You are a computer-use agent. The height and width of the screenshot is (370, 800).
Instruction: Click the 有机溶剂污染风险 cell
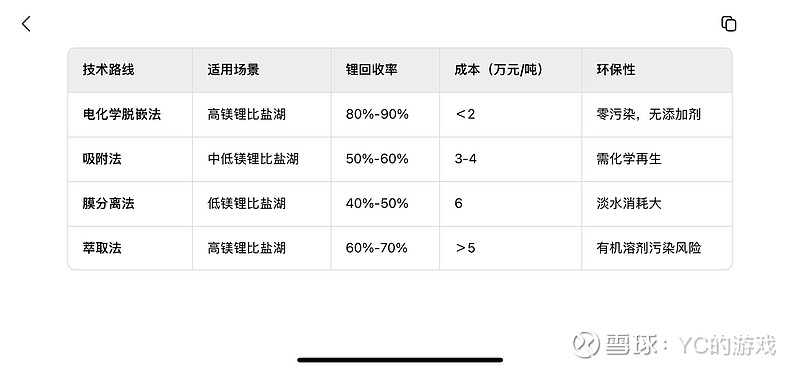coord(648,249)
